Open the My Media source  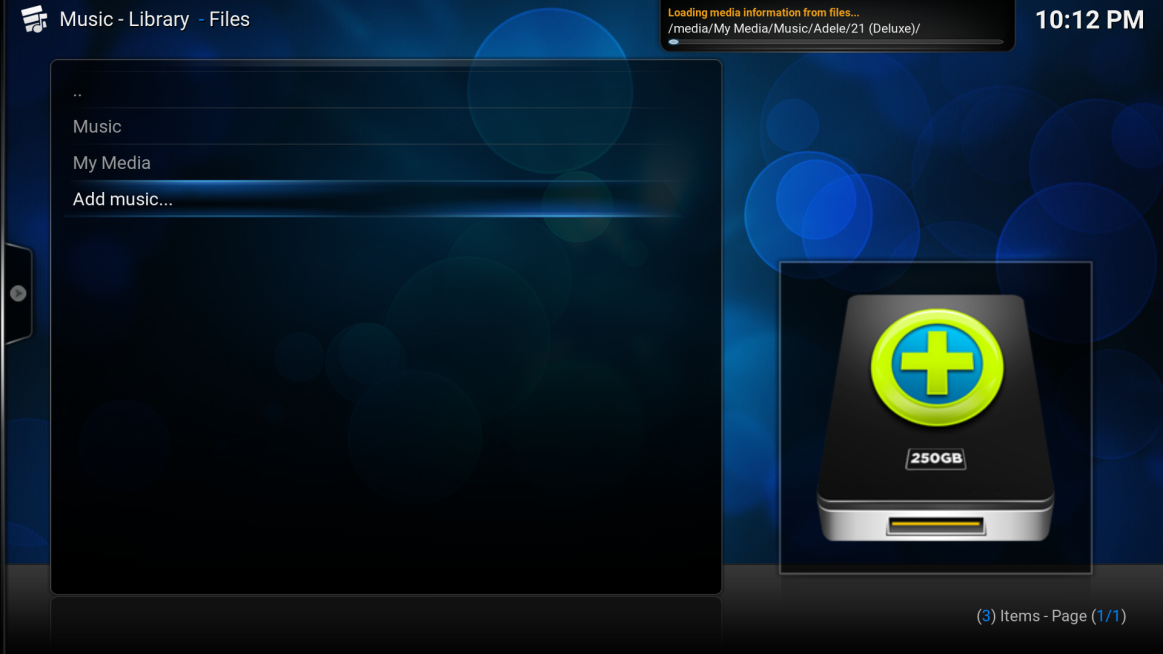[112, 163]
